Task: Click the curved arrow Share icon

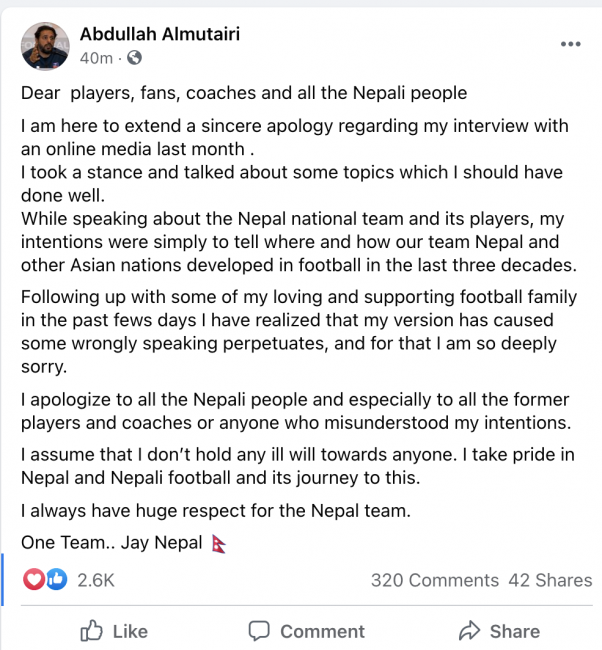Action: (x=468, y=631)
